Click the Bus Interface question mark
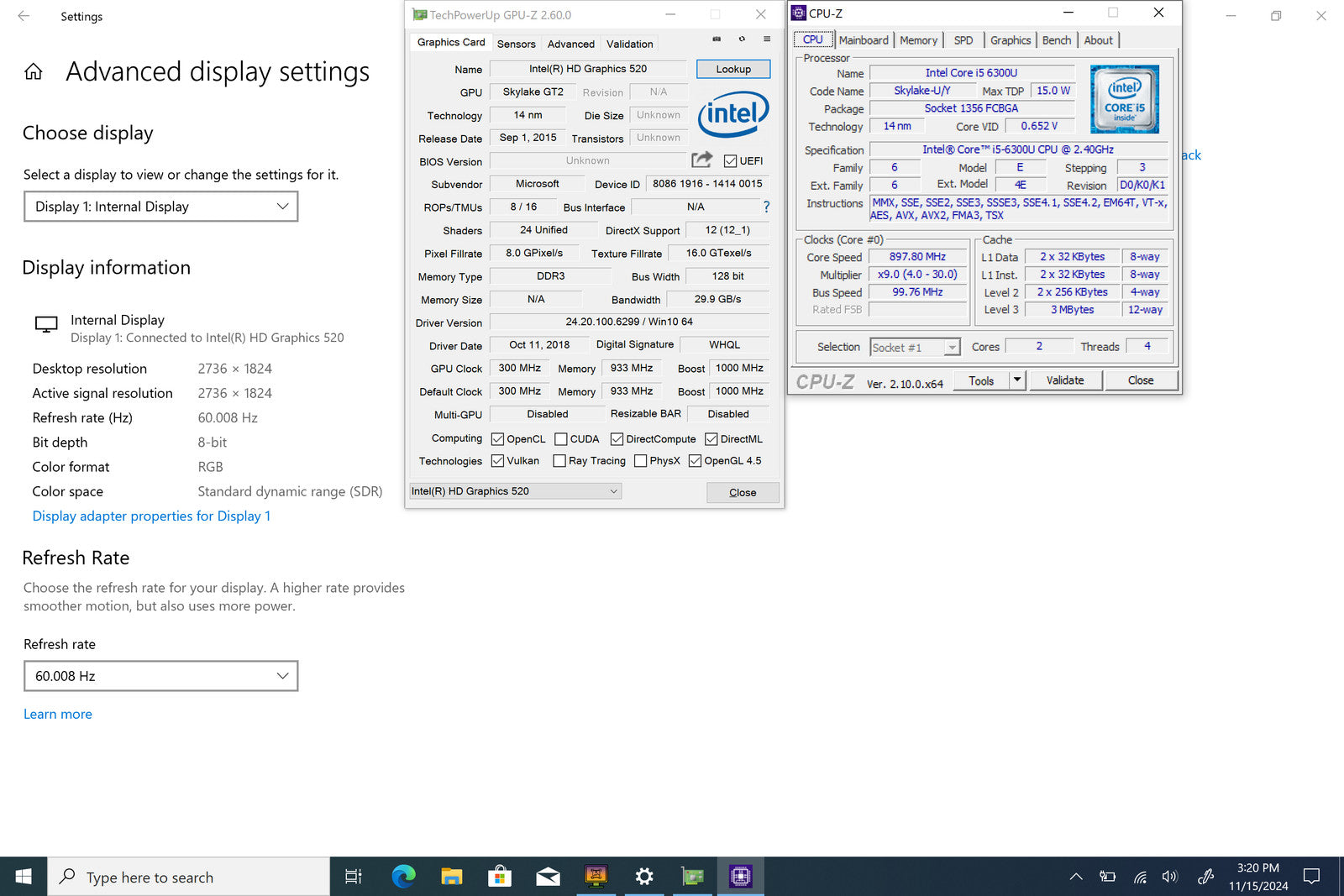Image resolution: width=1344 pixels, height=896 pixels. coord(766,207)
